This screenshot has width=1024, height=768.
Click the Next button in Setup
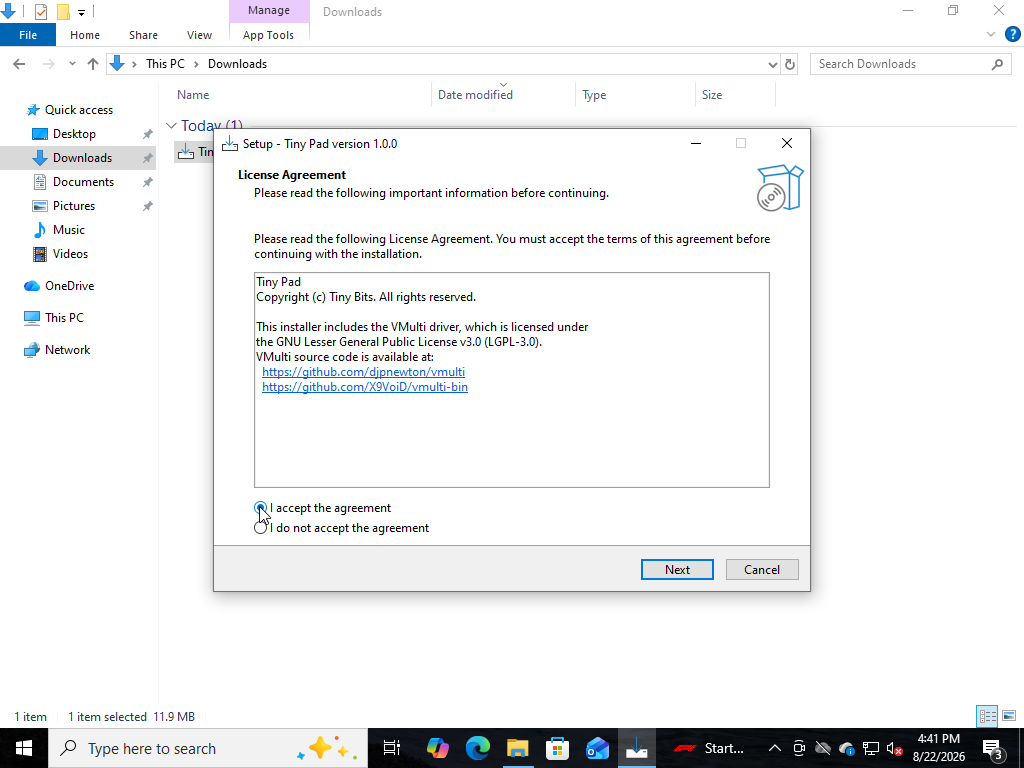677,569
